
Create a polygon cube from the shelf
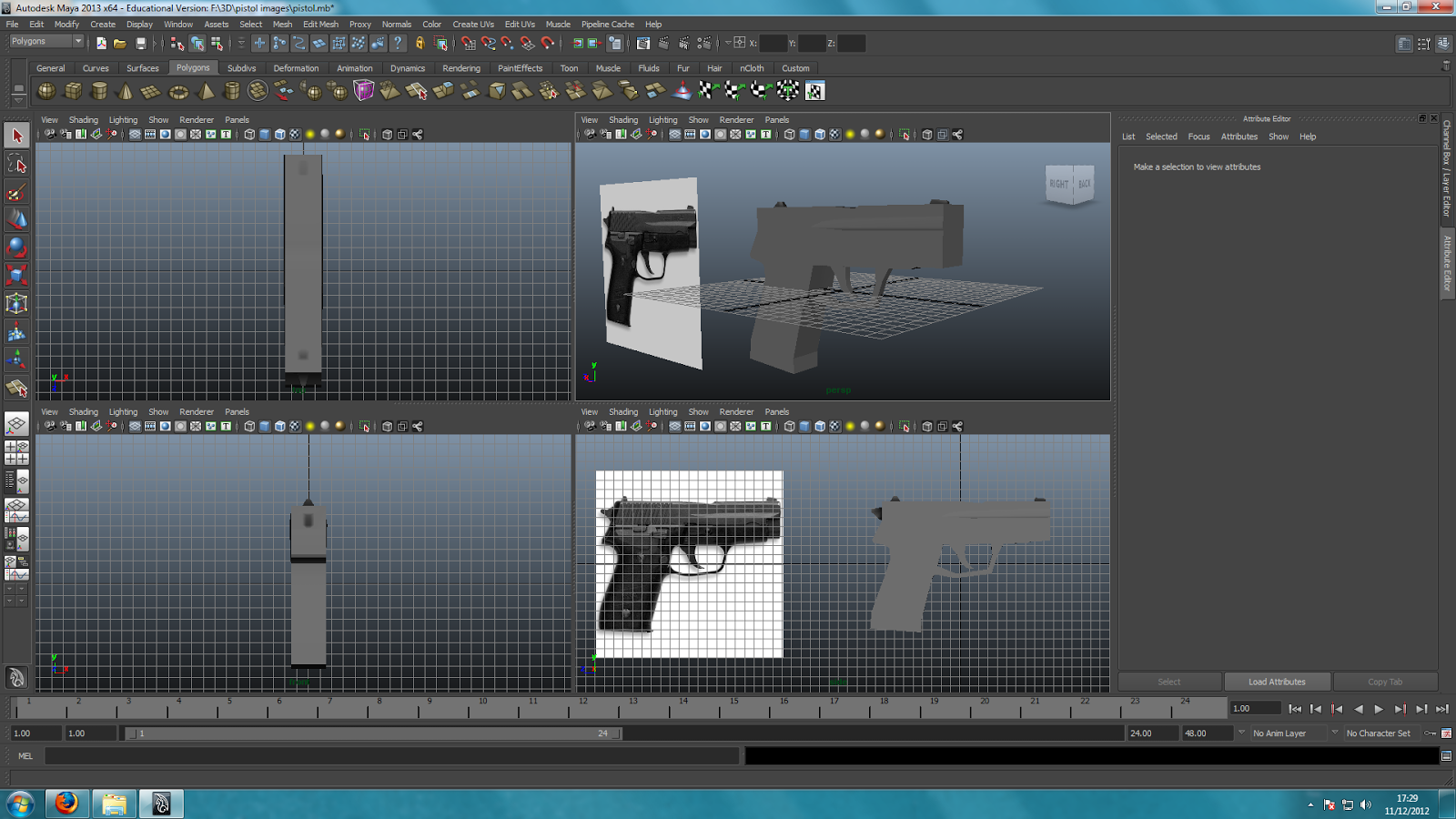pyautogui.click(x=73, y=91)
